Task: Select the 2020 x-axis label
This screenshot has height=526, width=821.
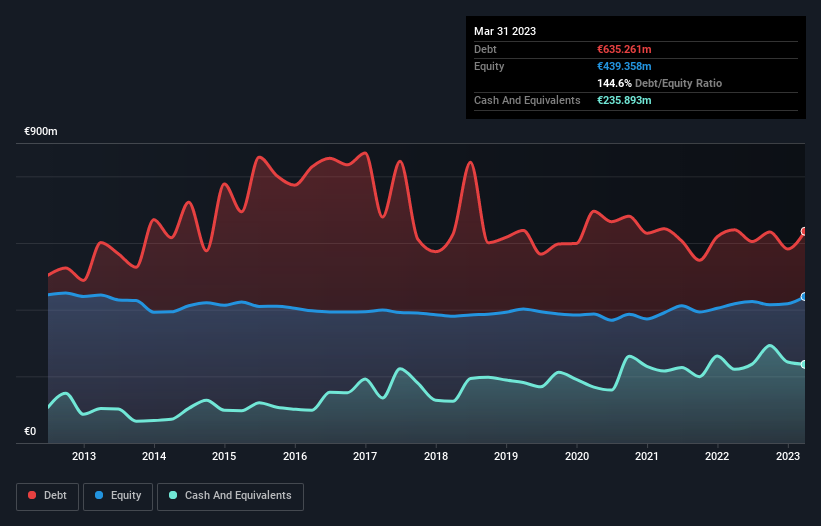Action: point(576,456)
